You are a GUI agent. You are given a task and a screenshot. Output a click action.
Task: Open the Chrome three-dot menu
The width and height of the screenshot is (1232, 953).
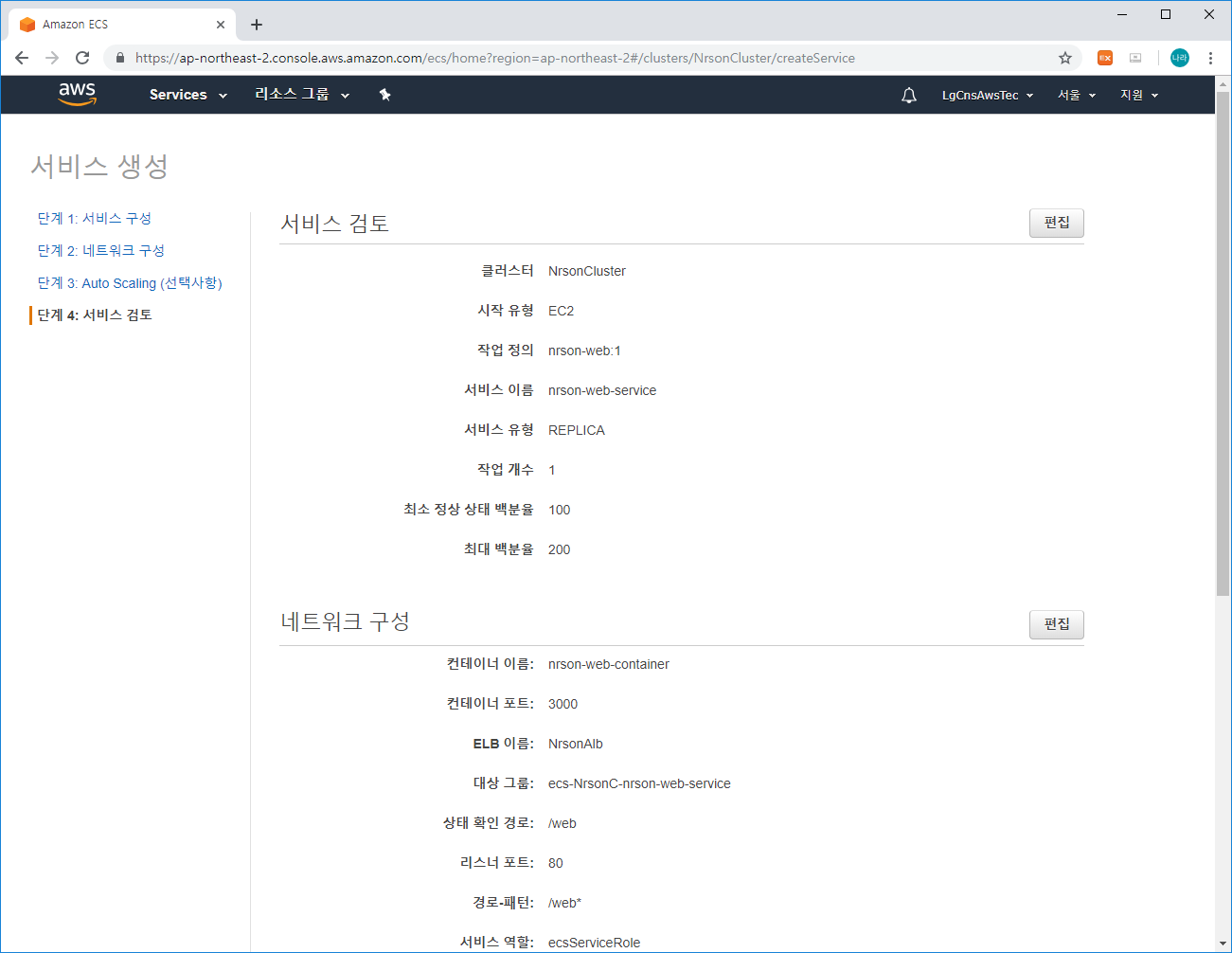tap(1210, 58)
